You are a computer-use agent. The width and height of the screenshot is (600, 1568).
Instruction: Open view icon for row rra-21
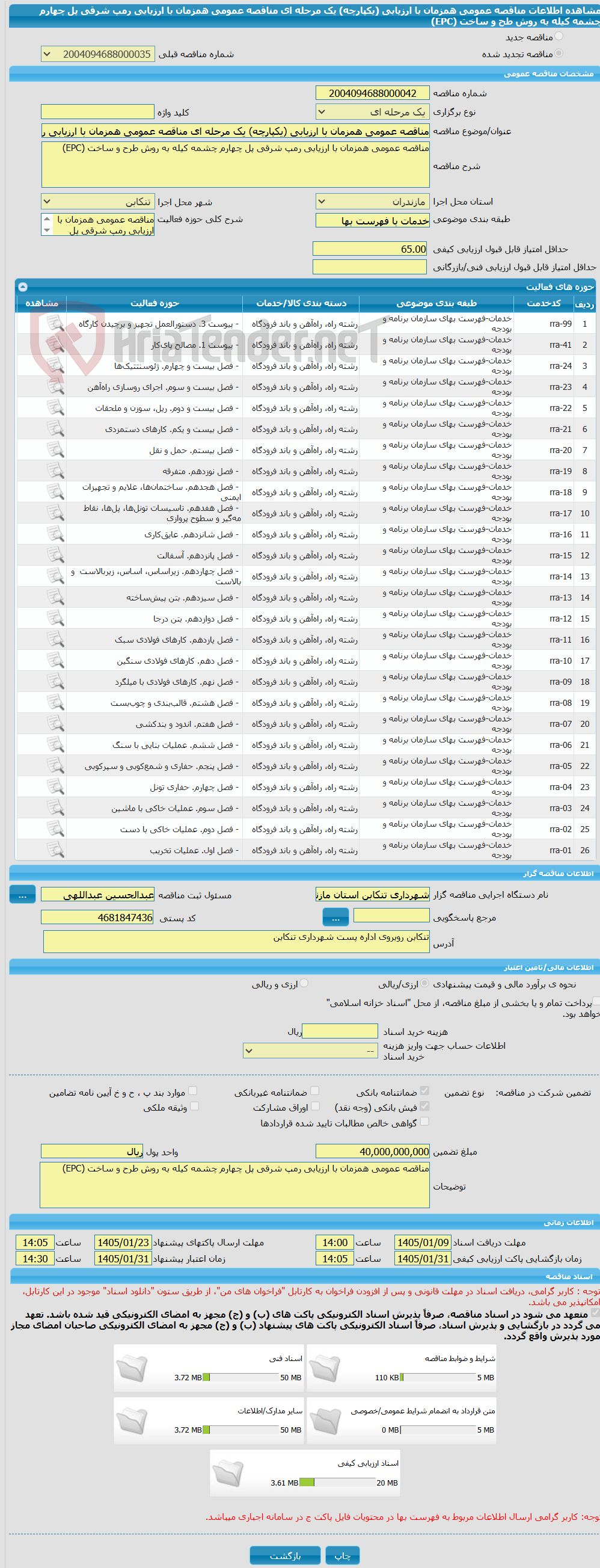click(x=55, y=428)
